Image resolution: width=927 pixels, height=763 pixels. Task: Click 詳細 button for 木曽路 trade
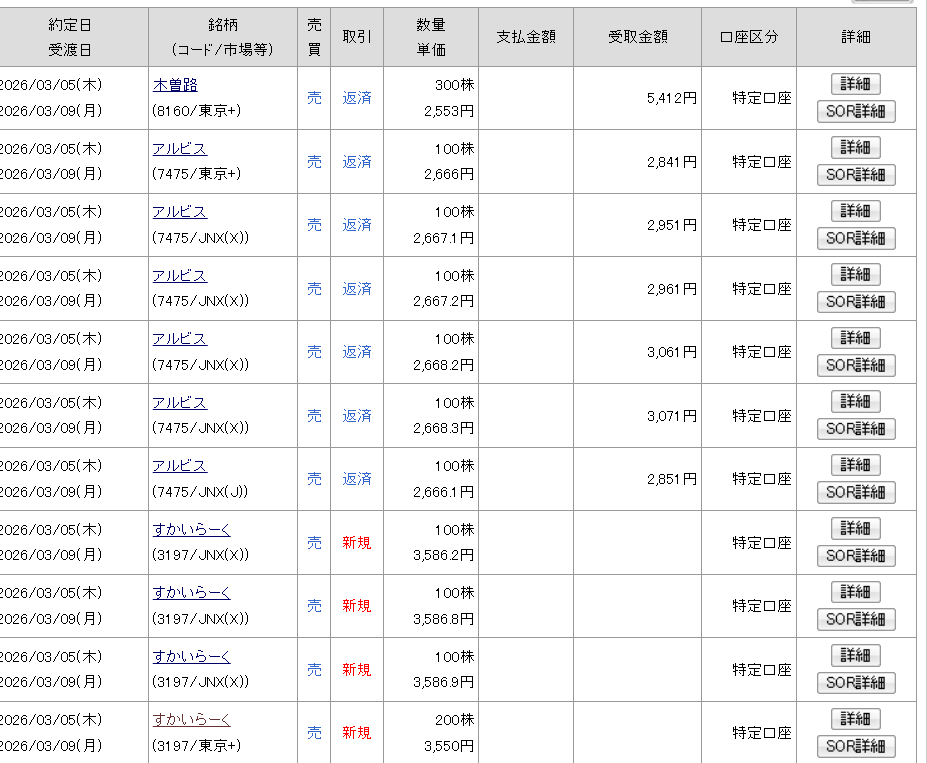(855, 84)
